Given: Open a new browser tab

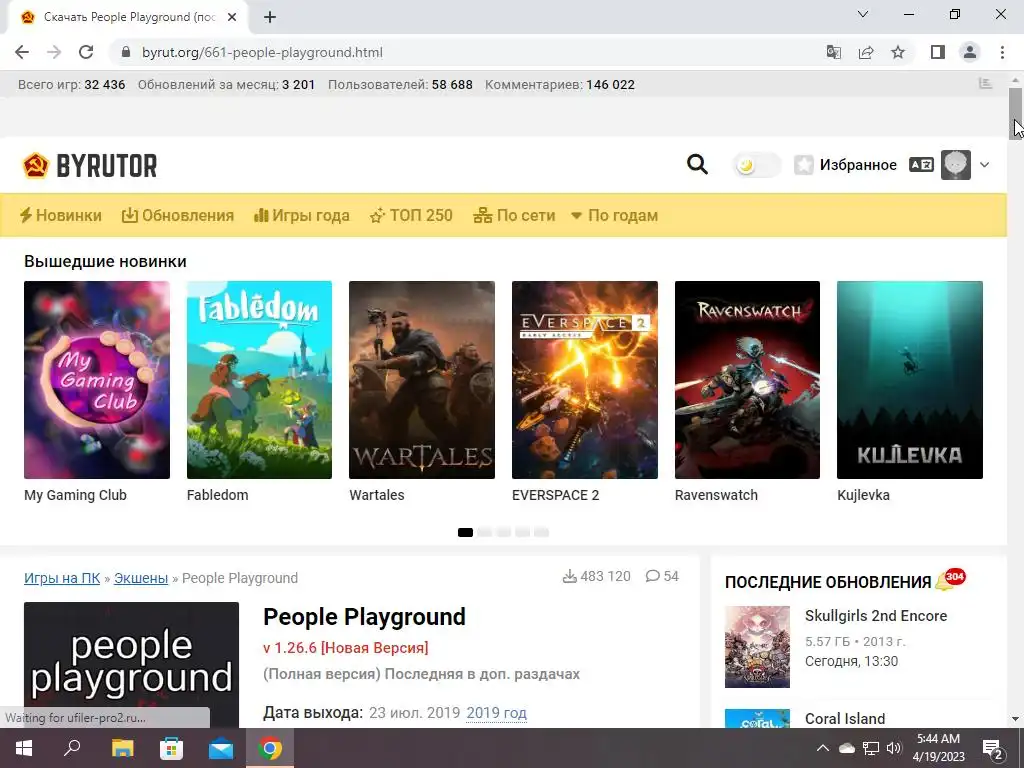Looking at the screenshot, I should [x=270, y=18].
